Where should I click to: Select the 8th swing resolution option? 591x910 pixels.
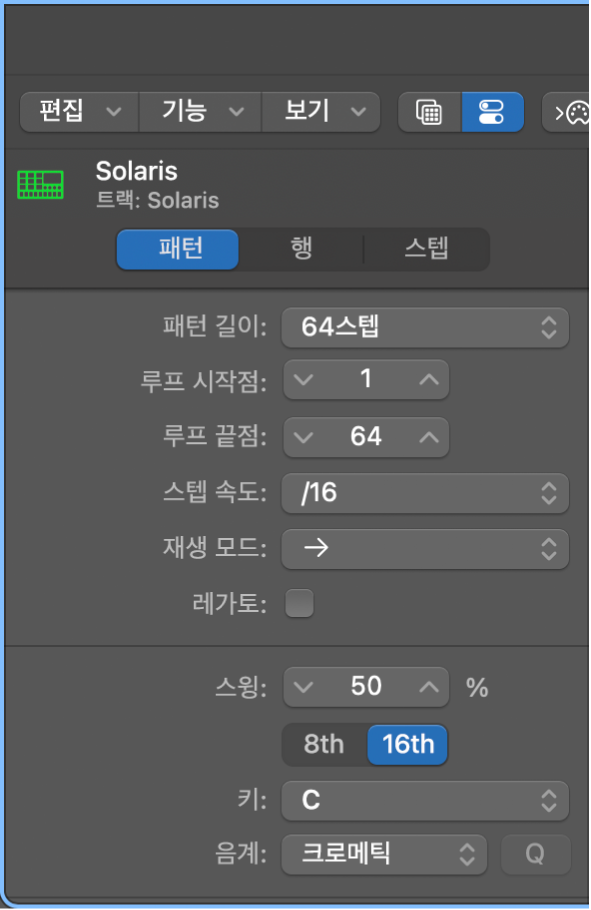[322, 744]
